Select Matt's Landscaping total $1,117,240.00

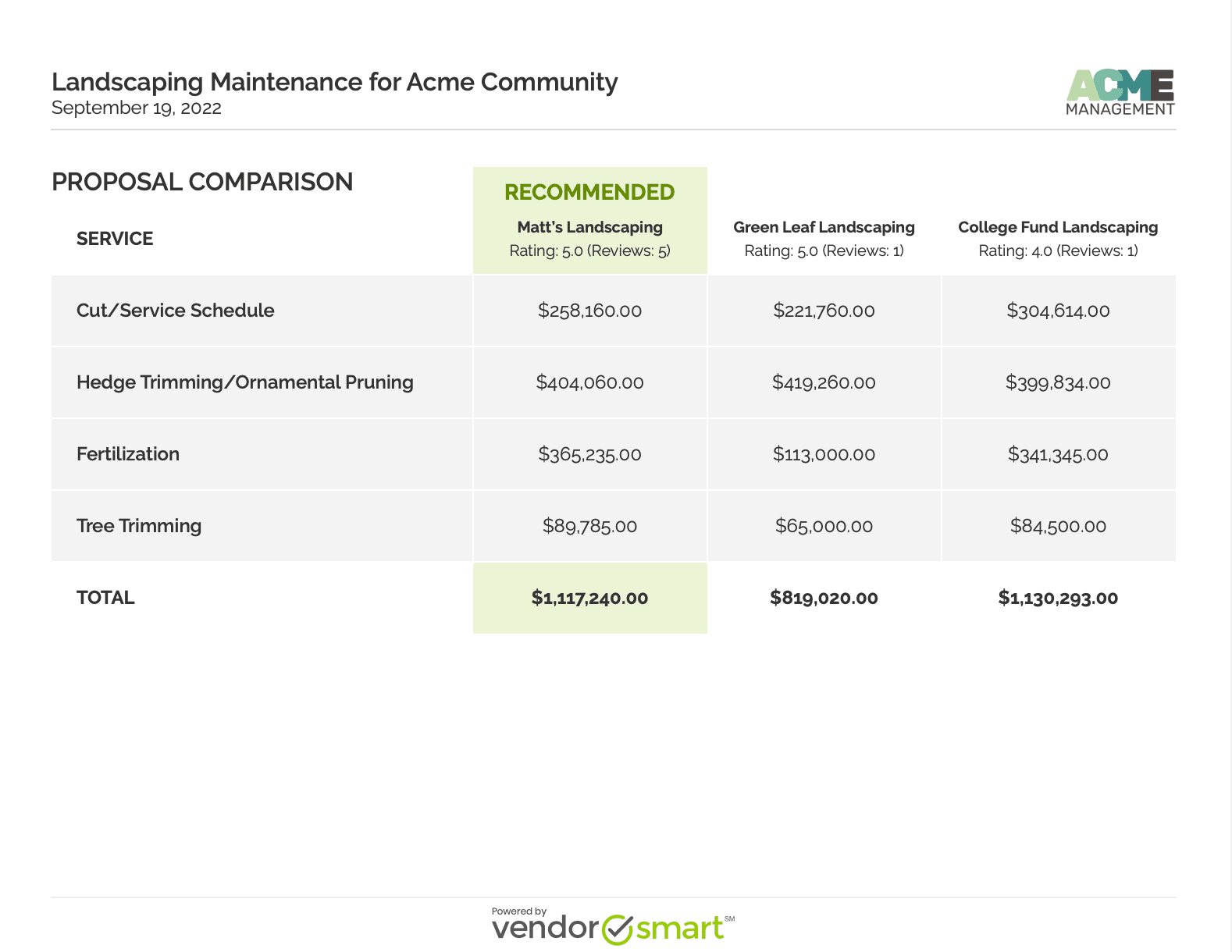pos(589,598)
